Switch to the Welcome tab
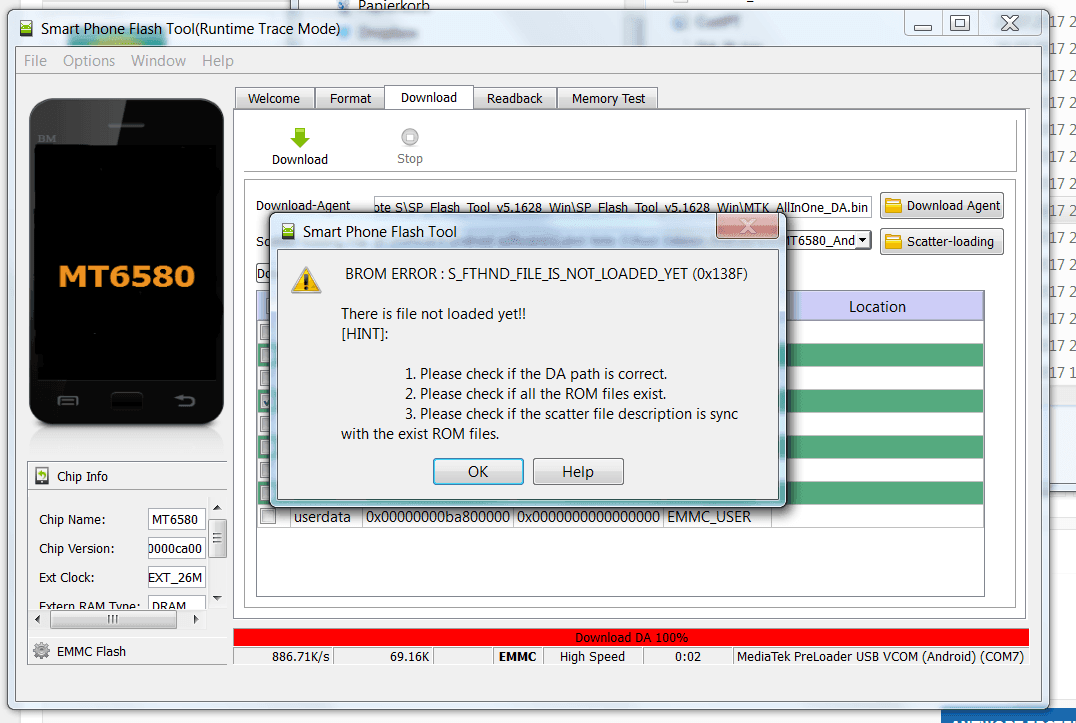Image resolution: width=1076 pixels, height=723 pixels. [274, 98]
